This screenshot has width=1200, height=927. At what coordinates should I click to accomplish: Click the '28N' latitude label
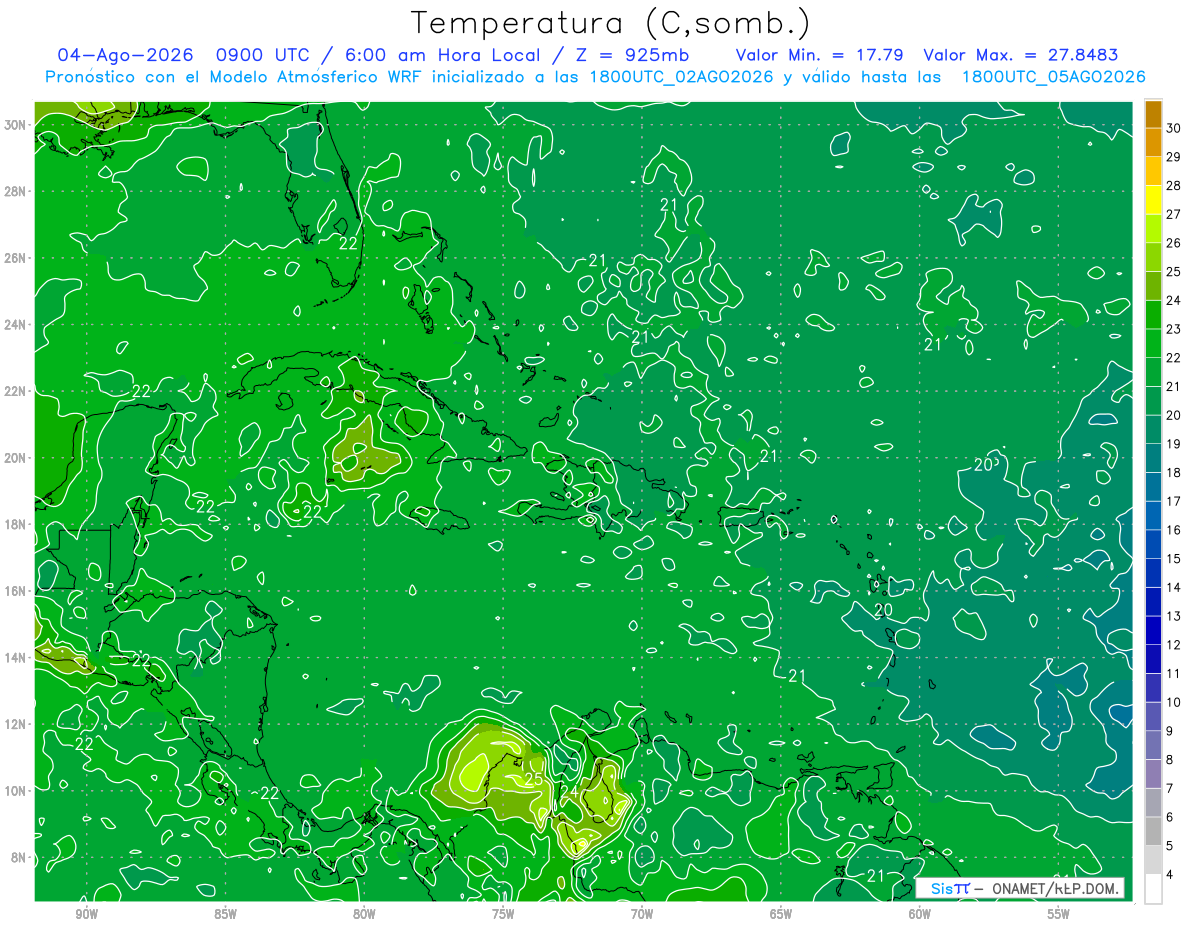coord(14,191)
